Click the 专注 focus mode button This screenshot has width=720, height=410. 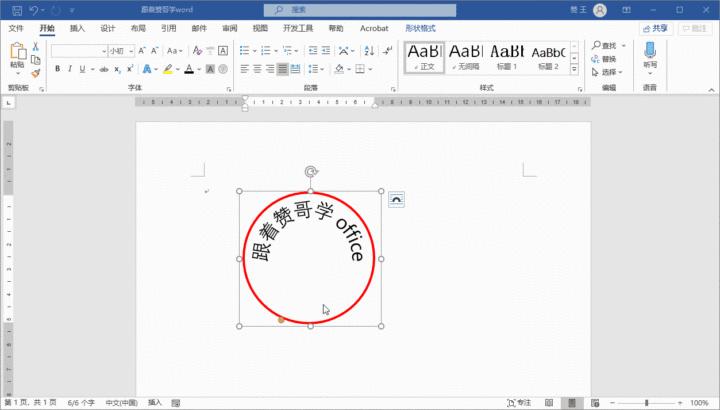click(x=519, y=403)
